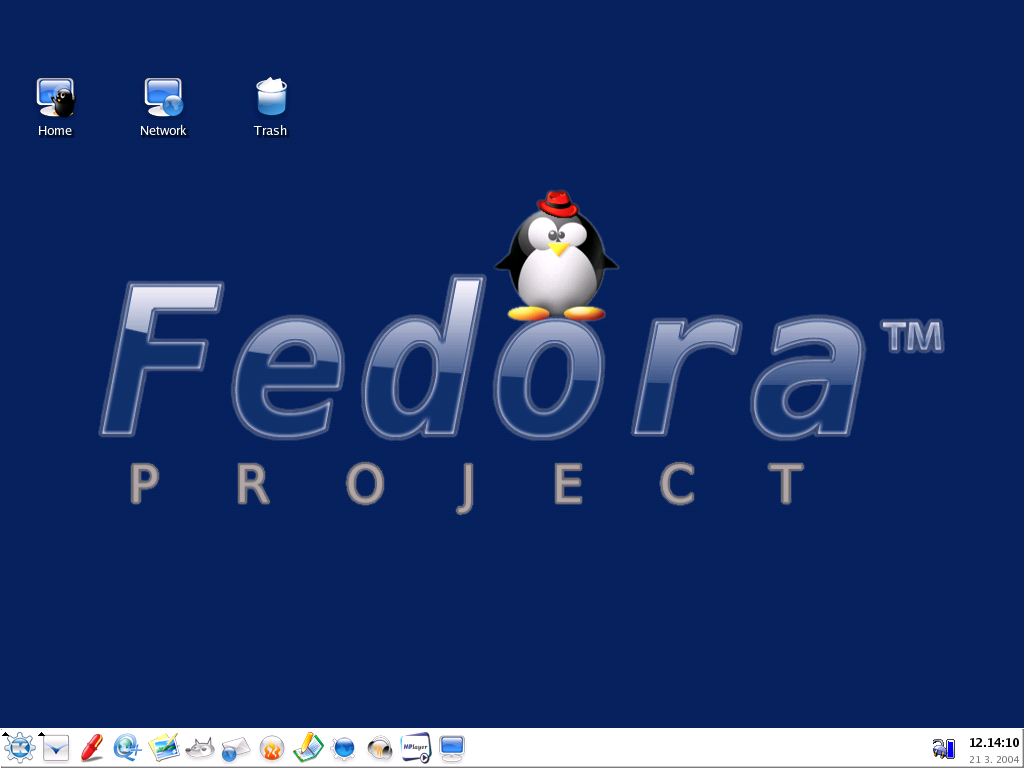This screenshot has width=1024, height=768.
Task: Select the Network icon label text
Action: coord(163,131)
